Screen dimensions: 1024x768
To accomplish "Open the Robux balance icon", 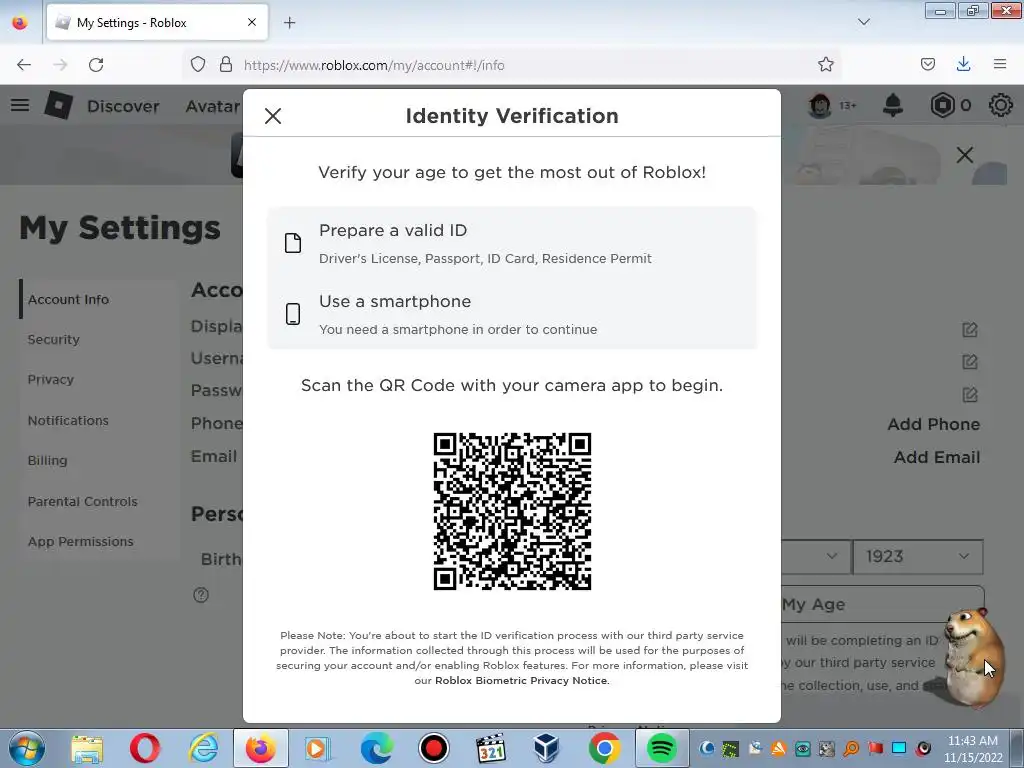I will pyautogui.click(x=942, y=105).
